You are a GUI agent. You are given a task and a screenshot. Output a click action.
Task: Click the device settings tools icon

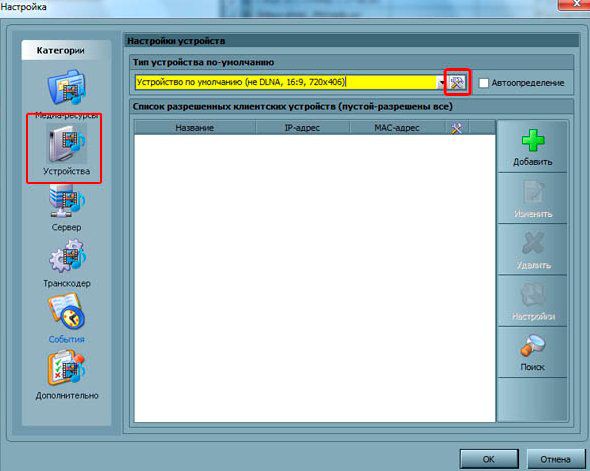[x=457, y=82]
